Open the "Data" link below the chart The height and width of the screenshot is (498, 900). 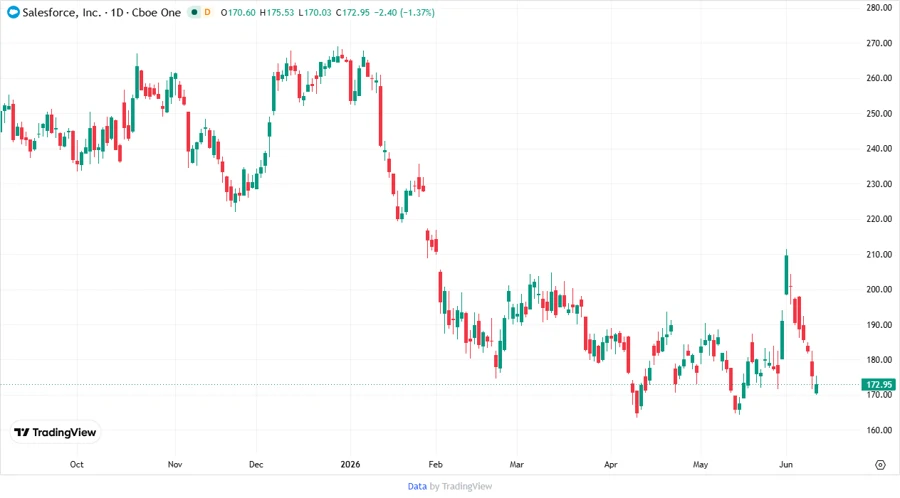[417, 487]
